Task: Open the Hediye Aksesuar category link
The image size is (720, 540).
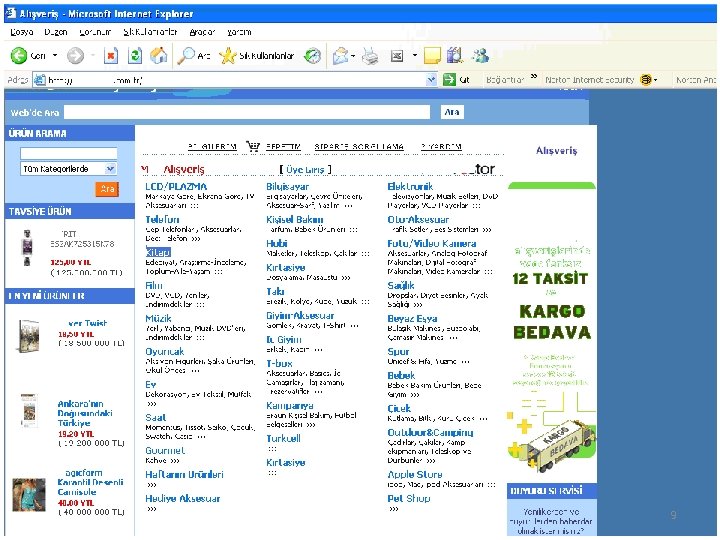Action: point(182,498)
